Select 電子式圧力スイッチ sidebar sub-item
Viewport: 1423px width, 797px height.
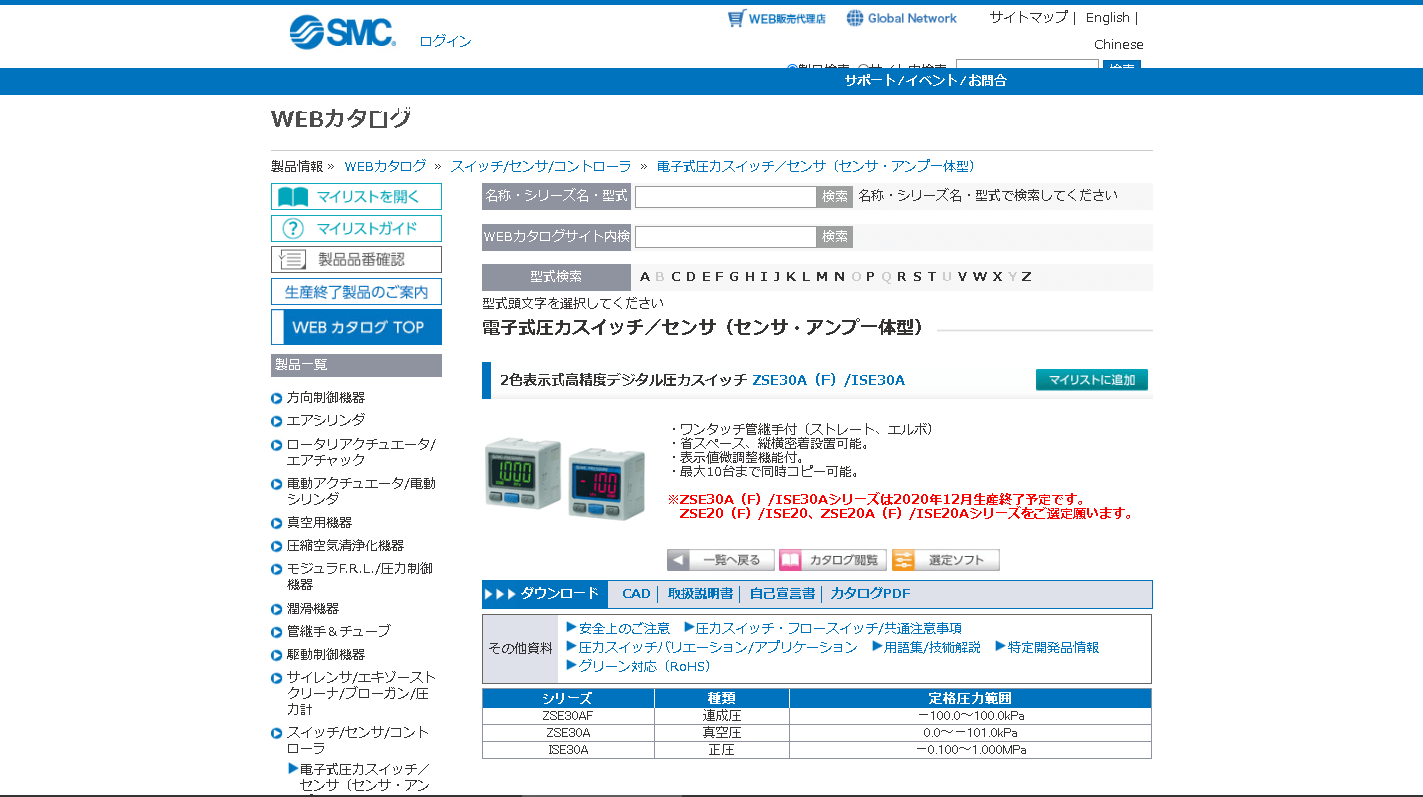tap(365, 777)
